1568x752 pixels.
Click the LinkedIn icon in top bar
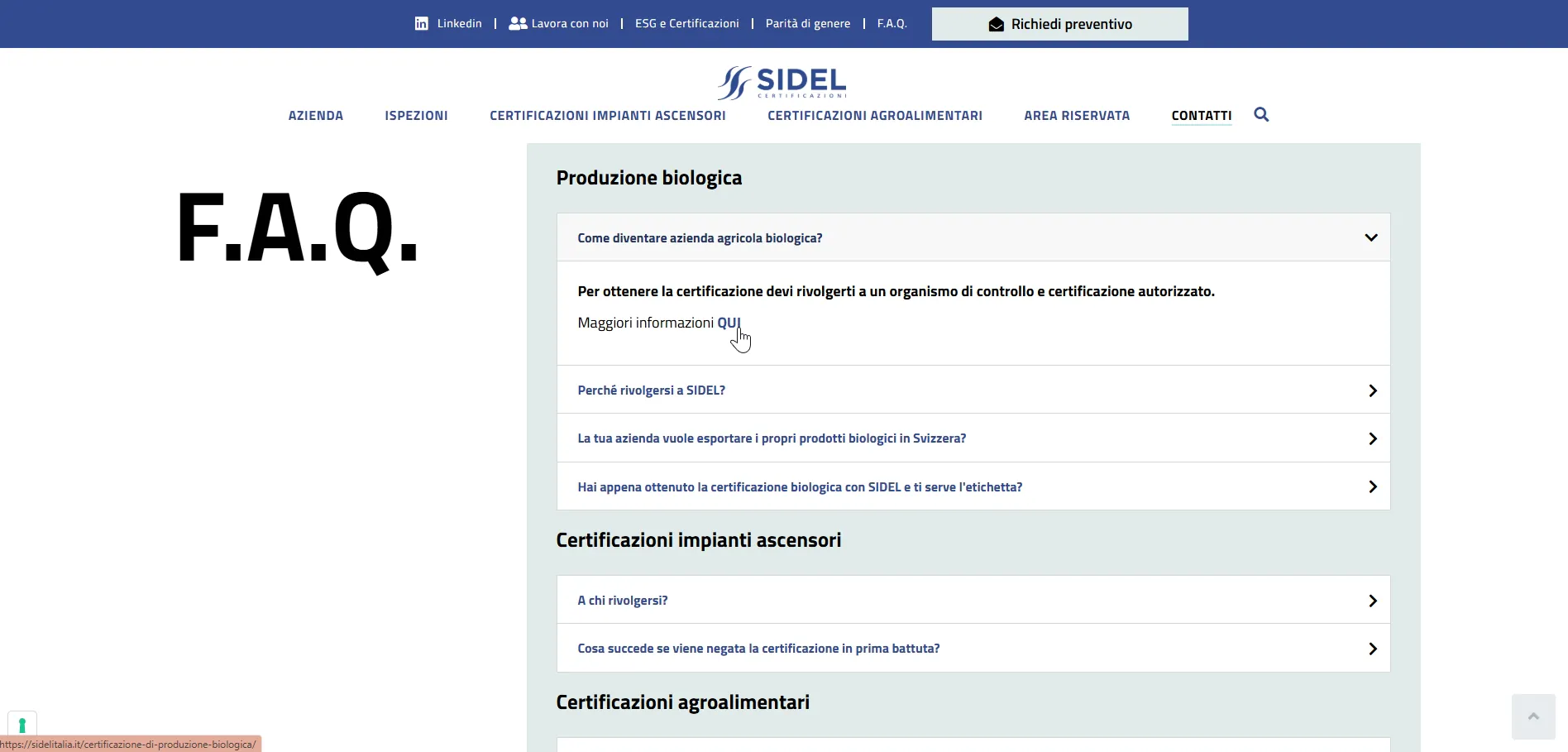tap(422, 24)
